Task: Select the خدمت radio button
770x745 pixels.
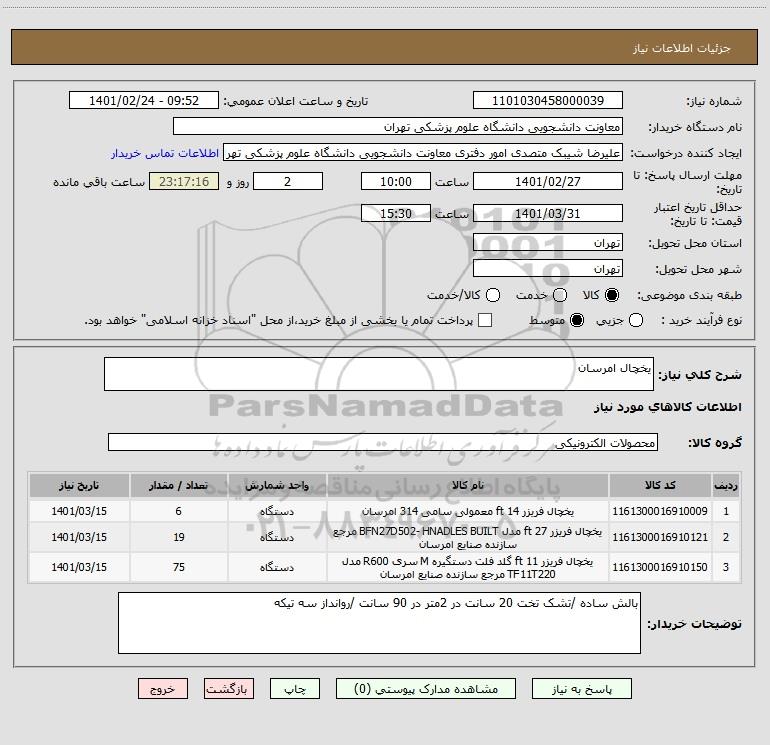Action: click(x=560, y=295)
